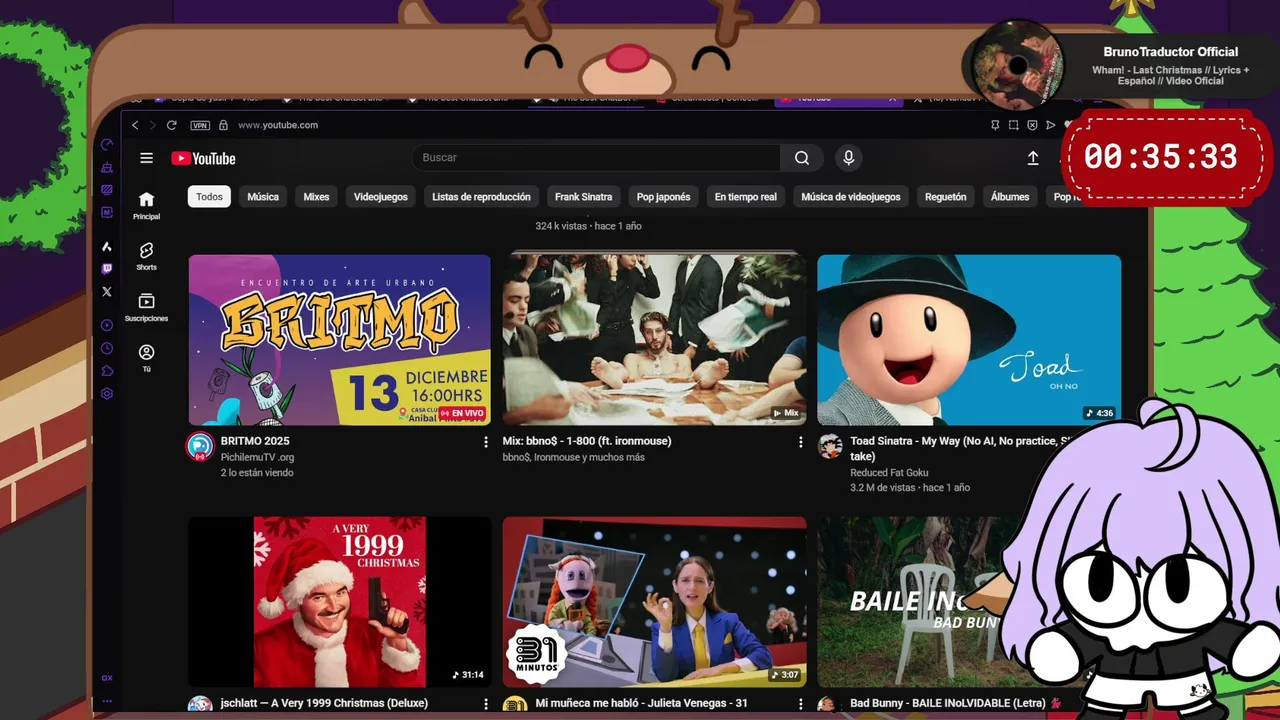Viewport: 1280px width, 720px height.
Task: Open the YouTube hamburger guide menu
Action: tap(146, 158)
